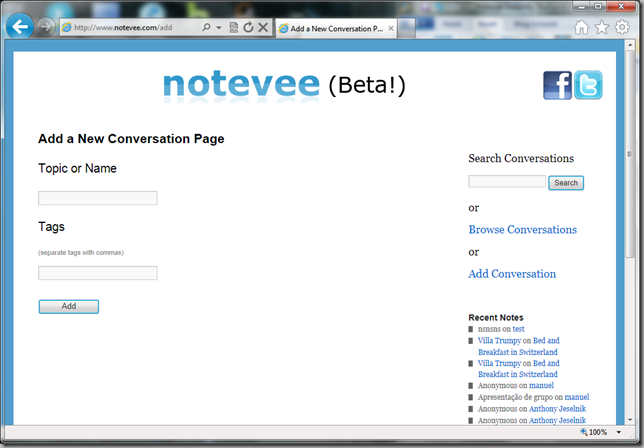The height and width of the screenshot is (448, 644).
Task: Click the Tags input field
Action: [98, 273]
